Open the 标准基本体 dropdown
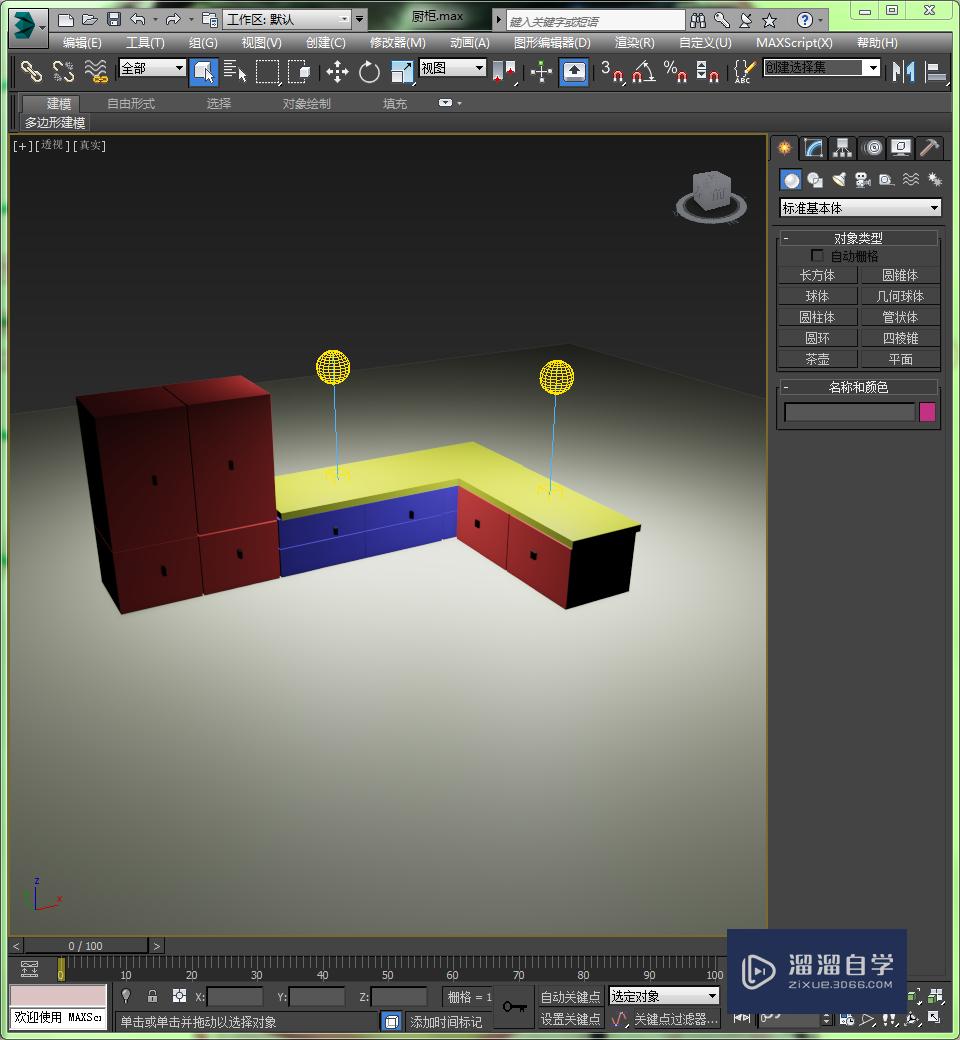The image size is (960, 1040). [x=860, y=208]
